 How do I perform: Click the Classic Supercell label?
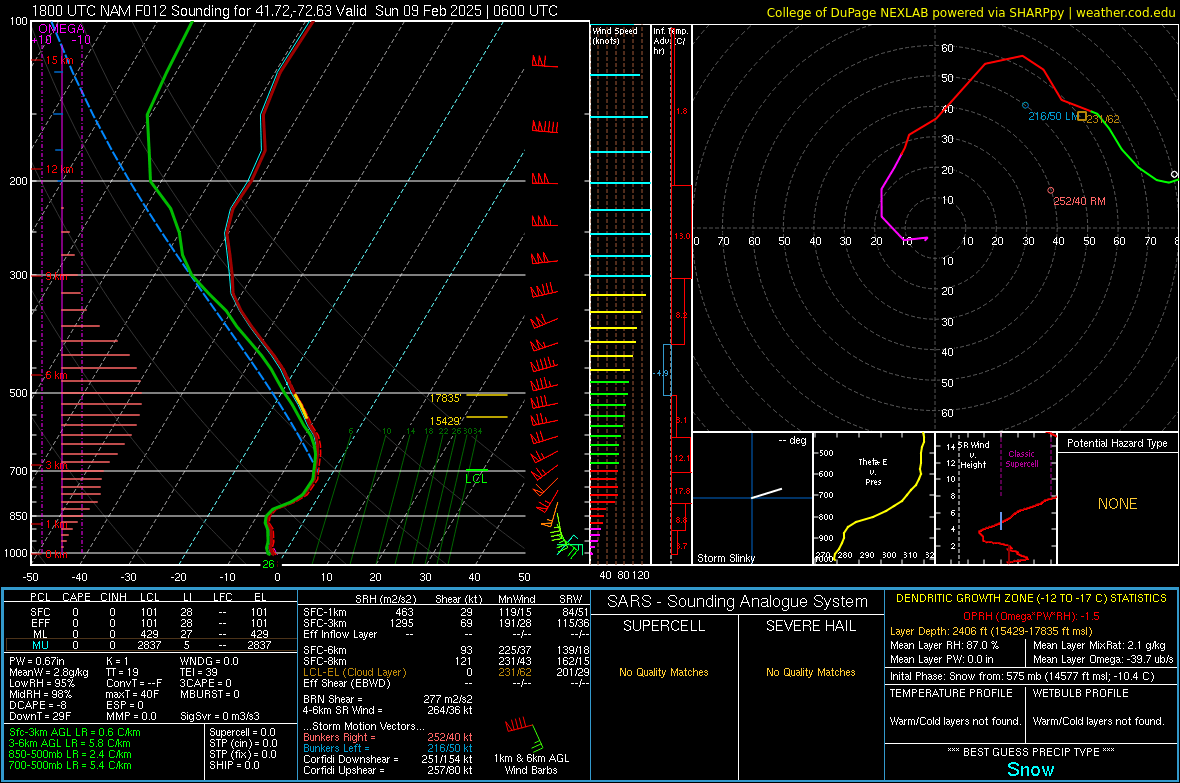1021,459
